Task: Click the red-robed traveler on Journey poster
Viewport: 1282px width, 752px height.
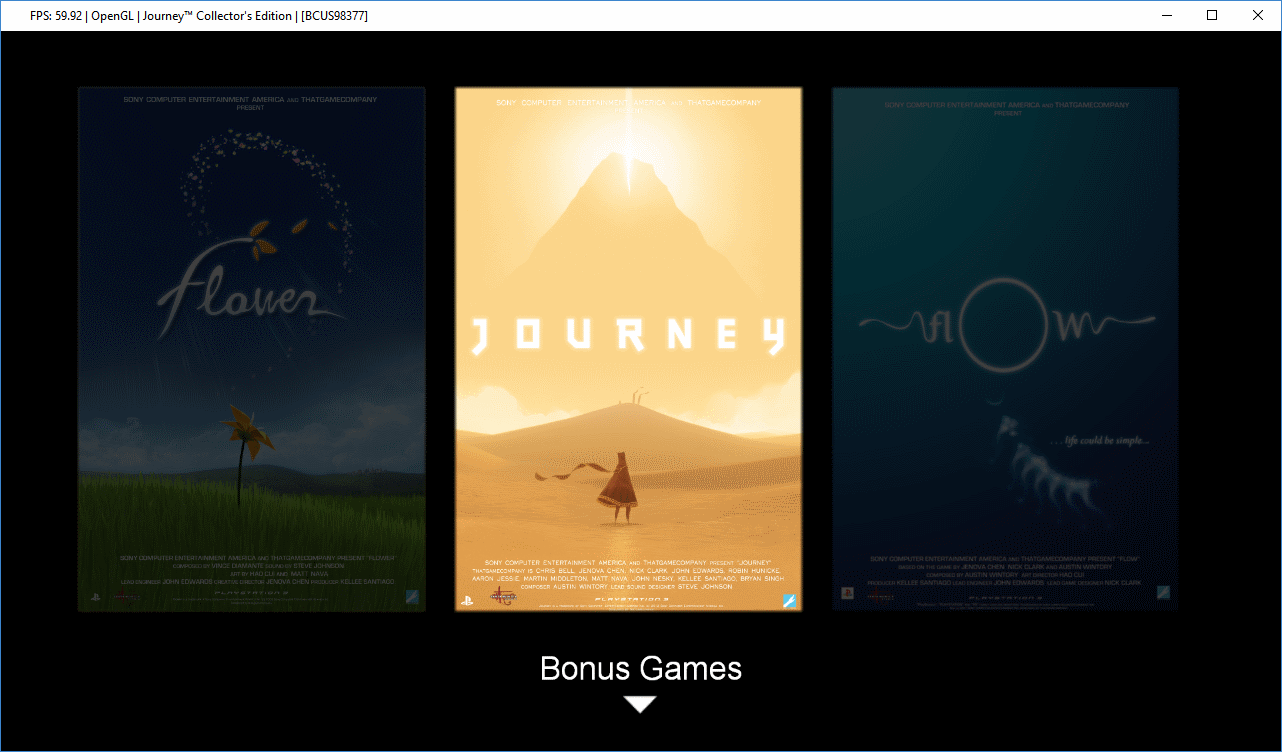Action: click(617, 487)
